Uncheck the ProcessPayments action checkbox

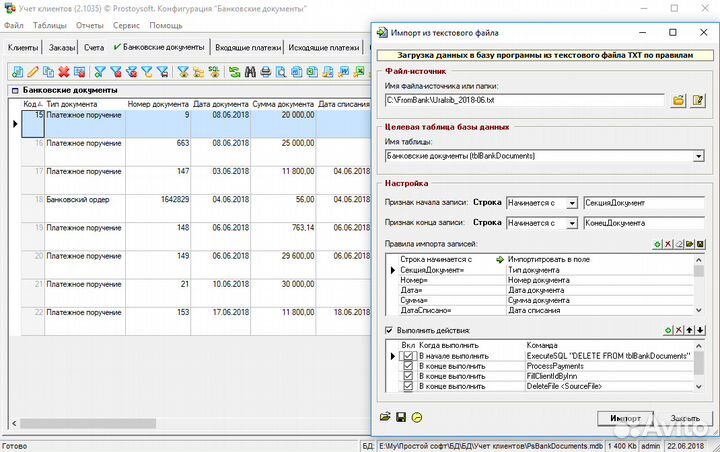pos(407,367)
